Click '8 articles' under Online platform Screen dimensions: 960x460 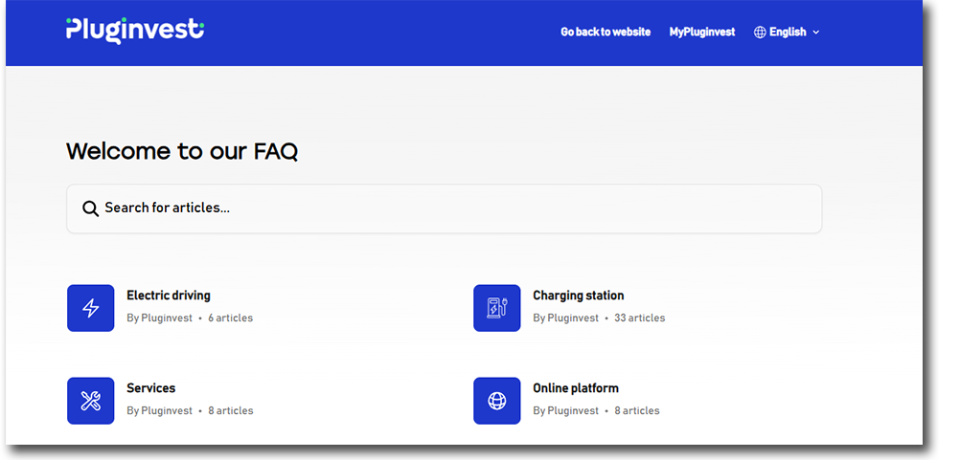point(637,410)
